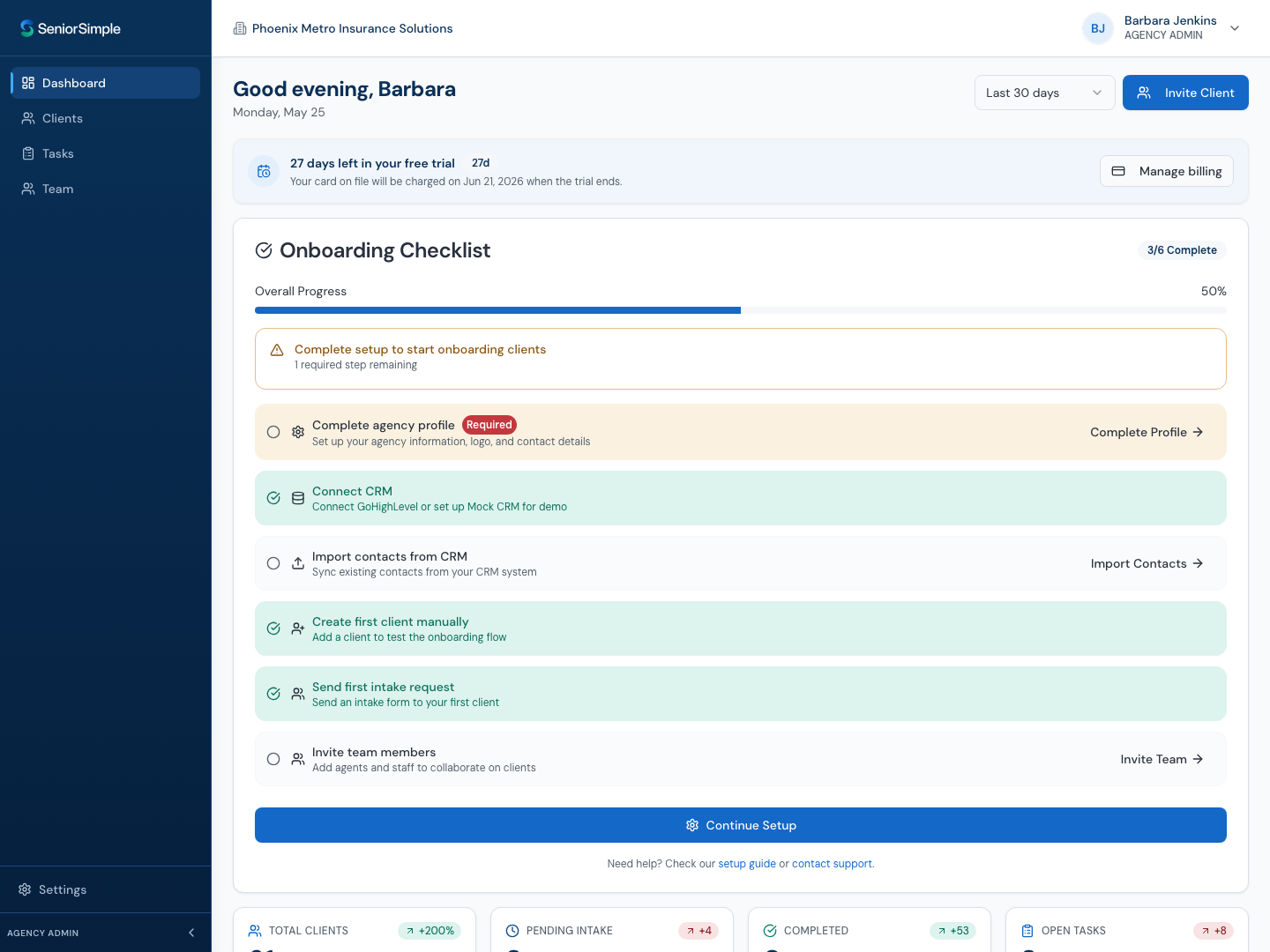This screenshot has width=1270, height=952.
Task: Toggle the Invite team members circle
Action: 273,759
